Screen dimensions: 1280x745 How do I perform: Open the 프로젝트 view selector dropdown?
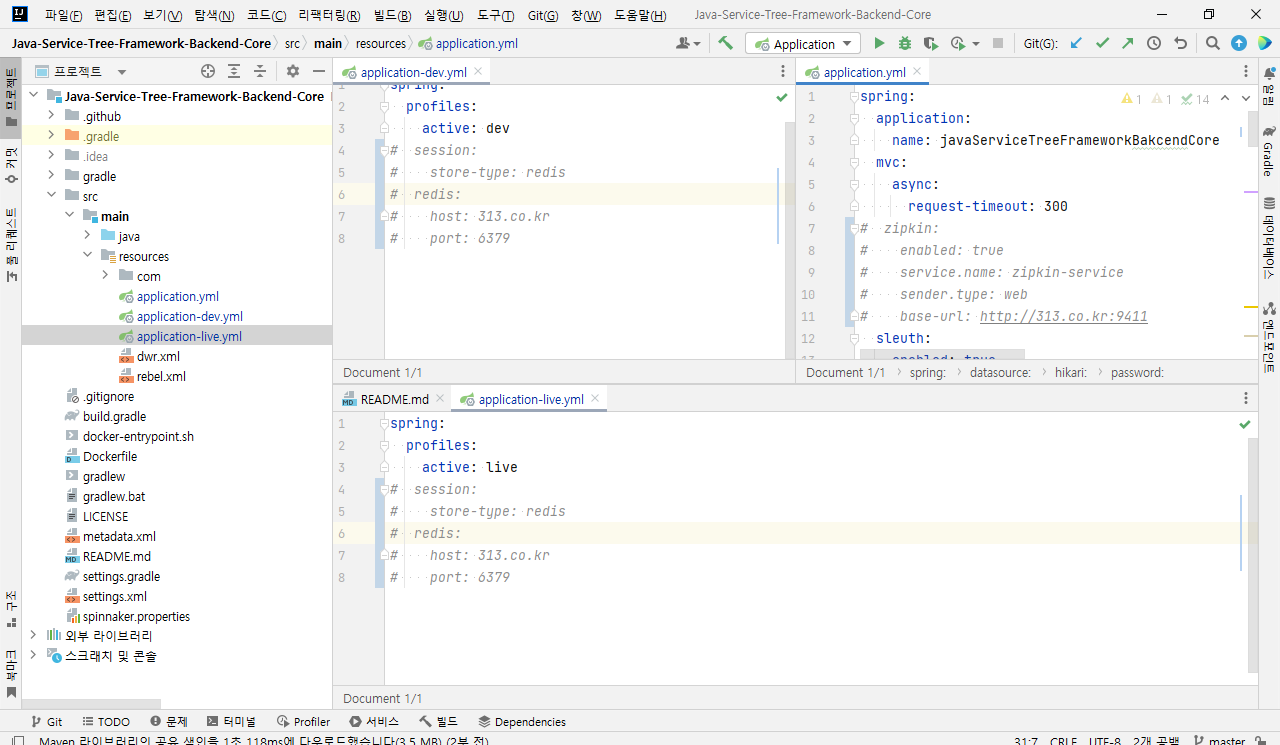[x=122, y=72]
